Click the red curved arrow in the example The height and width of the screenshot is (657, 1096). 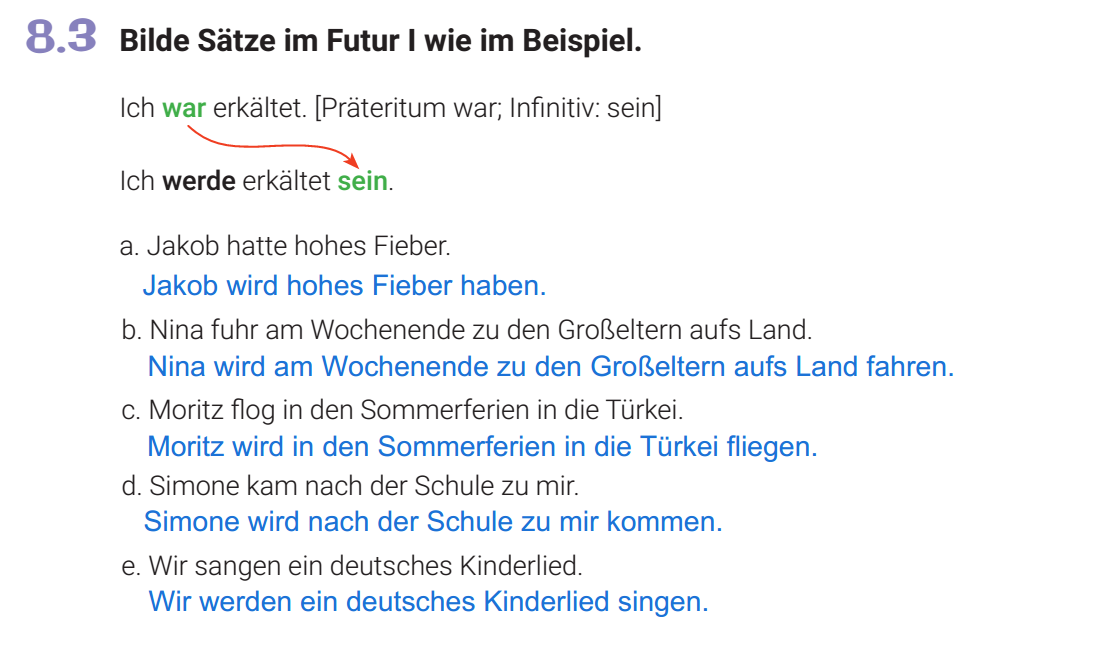click(270, 149)
